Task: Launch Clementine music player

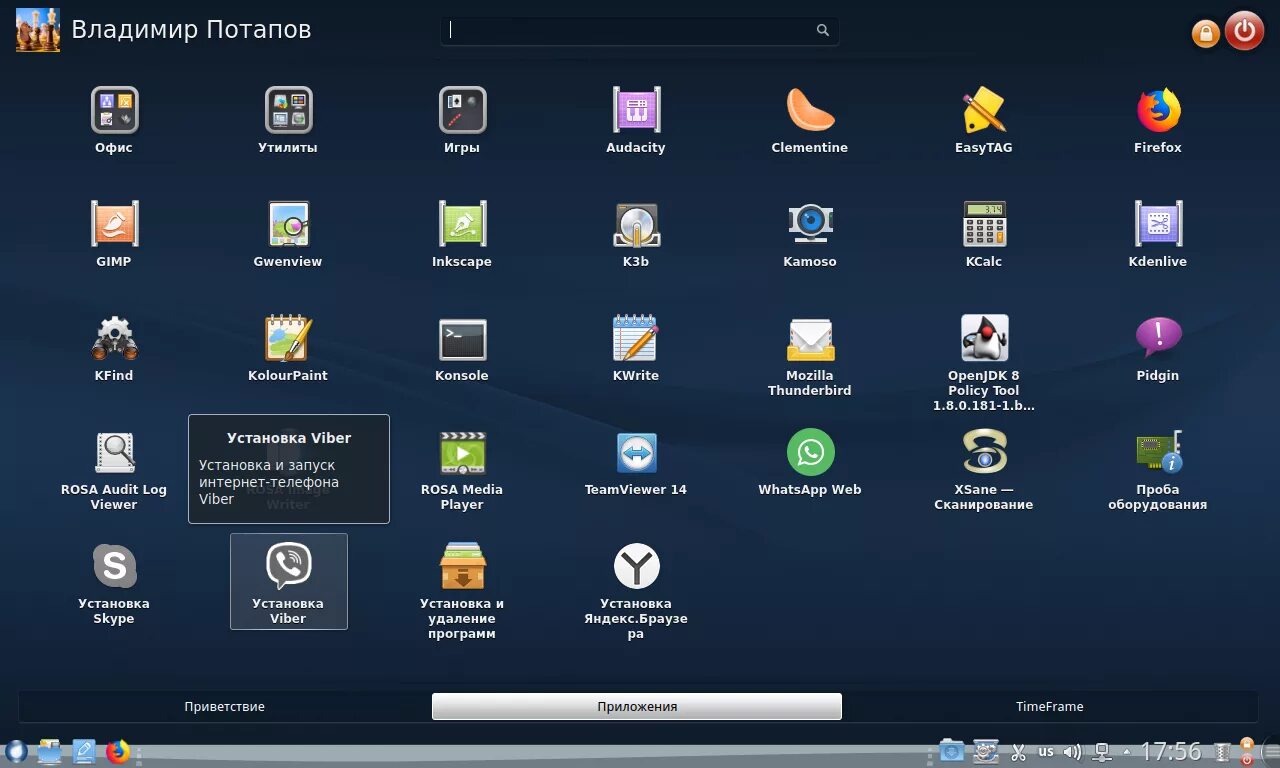Action: (x=810, y=120)
